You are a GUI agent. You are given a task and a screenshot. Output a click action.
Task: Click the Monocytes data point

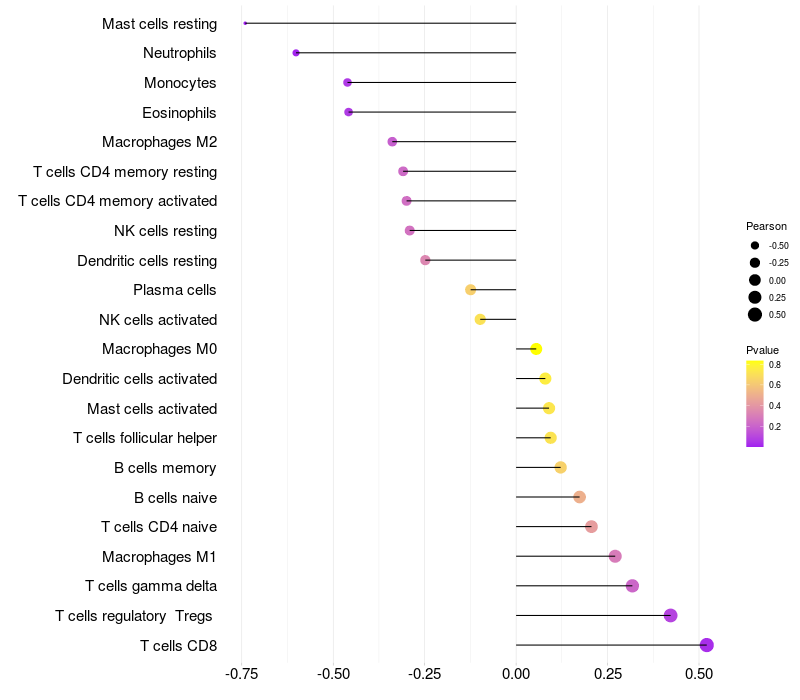[347, 82]
